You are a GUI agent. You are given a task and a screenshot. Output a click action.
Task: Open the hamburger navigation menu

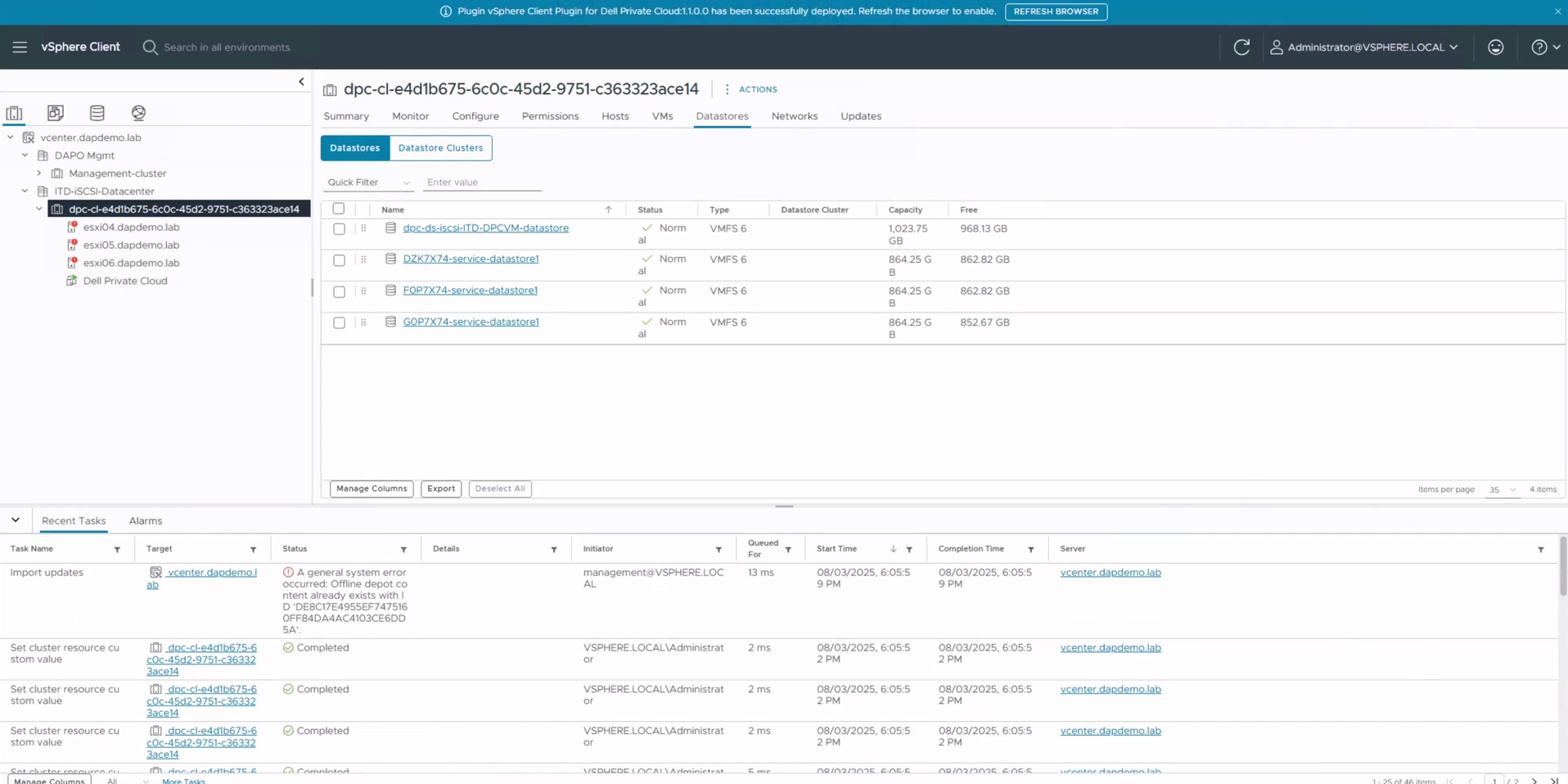20,47
